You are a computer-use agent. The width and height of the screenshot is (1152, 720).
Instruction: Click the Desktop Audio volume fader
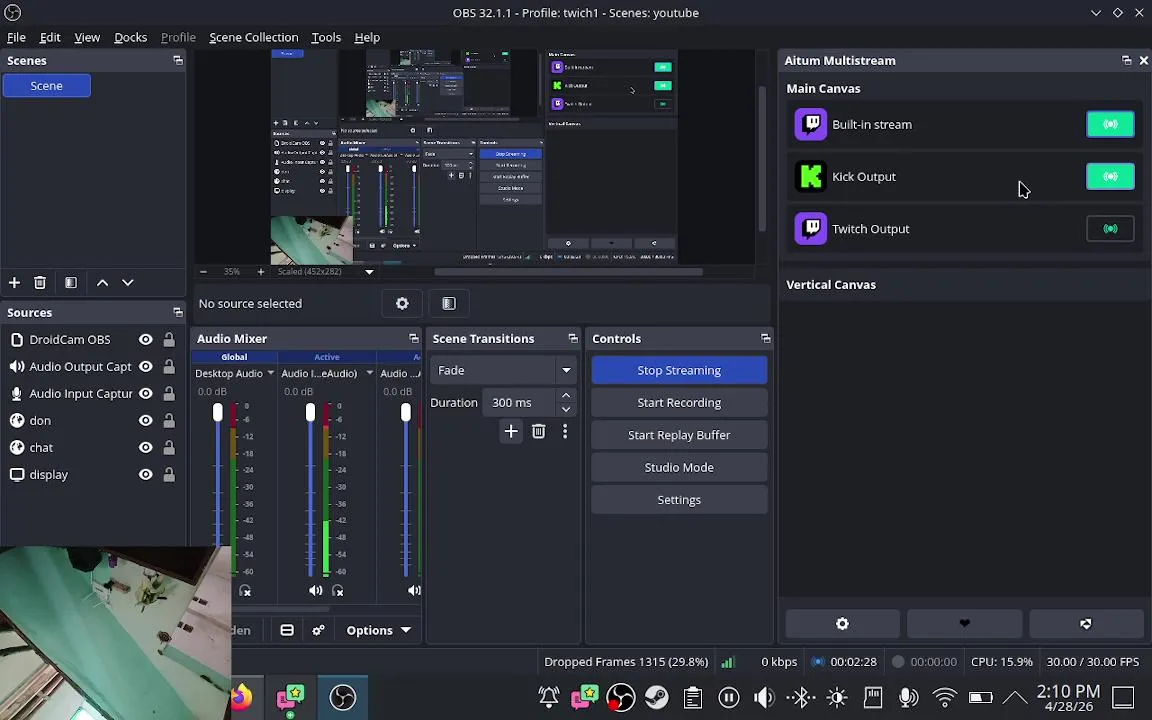pos(217,412)
